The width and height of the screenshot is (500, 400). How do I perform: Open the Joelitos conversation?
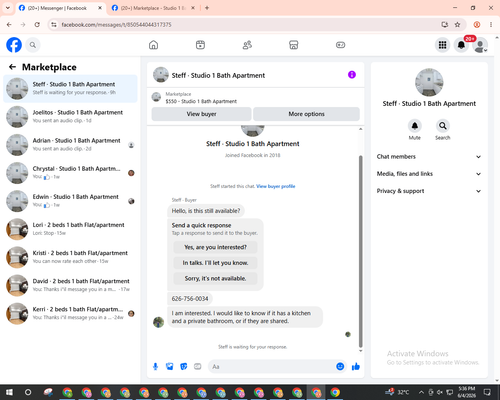[70, 117]
